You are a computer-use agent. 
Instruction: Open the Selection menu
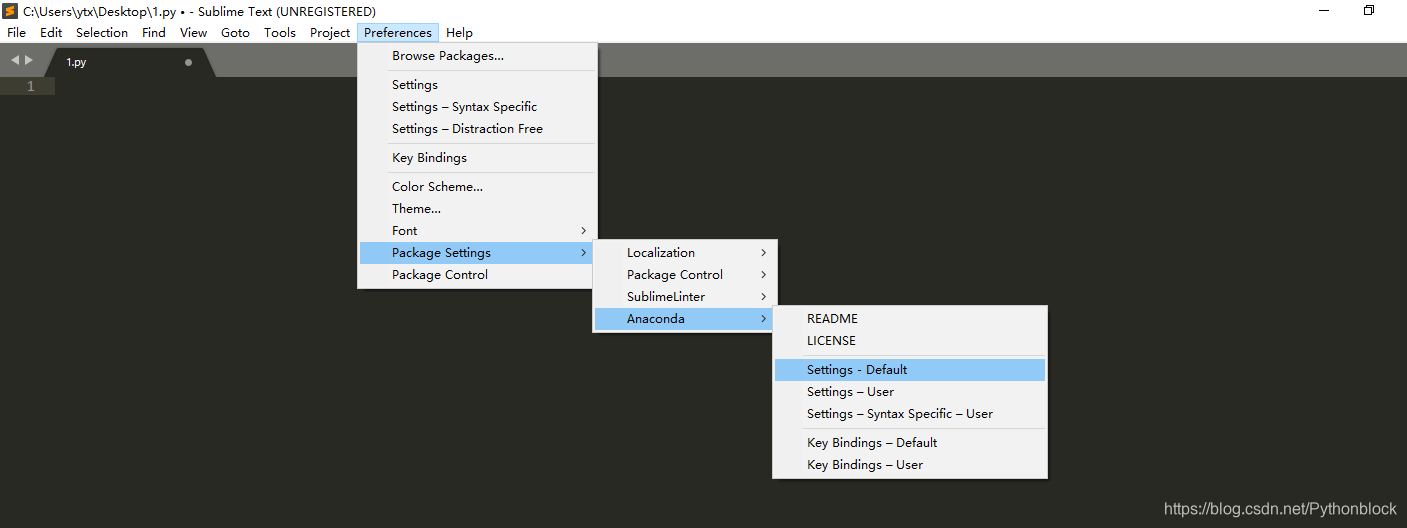(102, 33)
